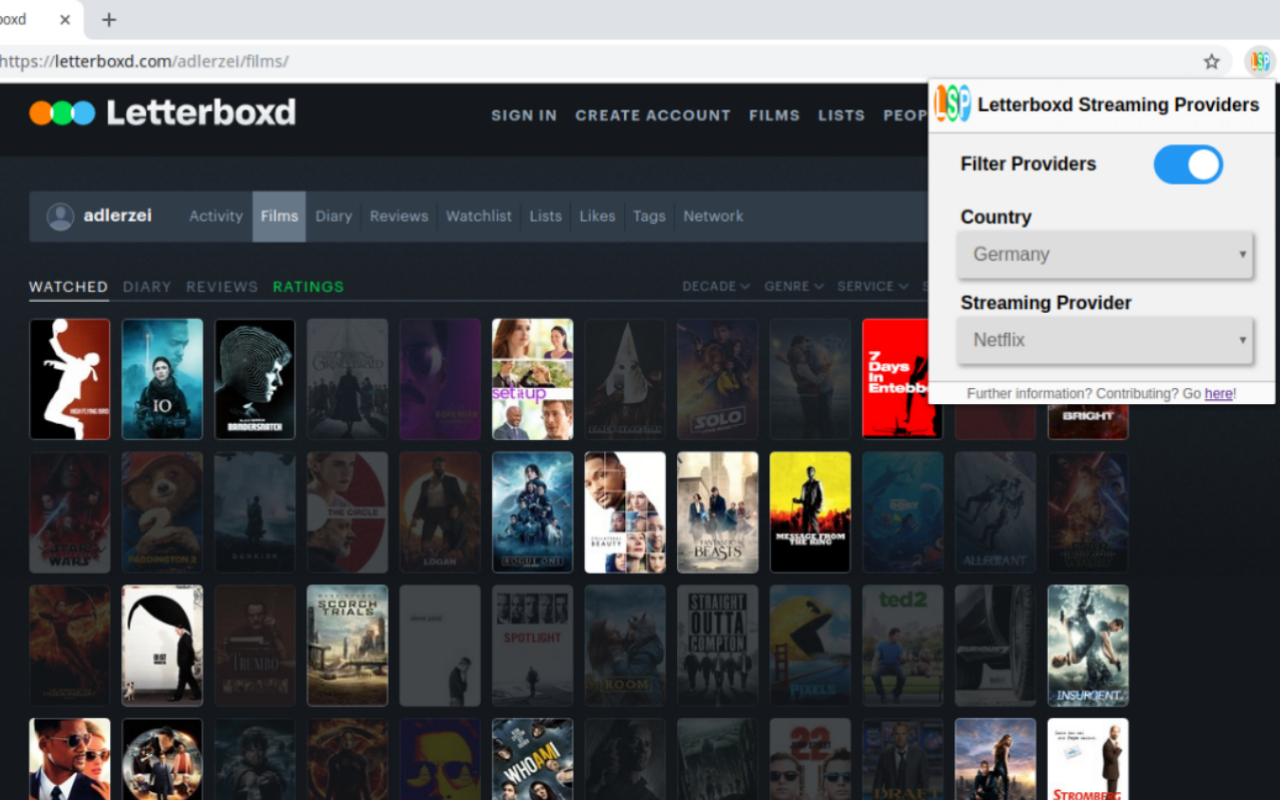Open the Scorch Trials poster
This screenshot has height=800, width=1280.
click(x=347, y=646)
